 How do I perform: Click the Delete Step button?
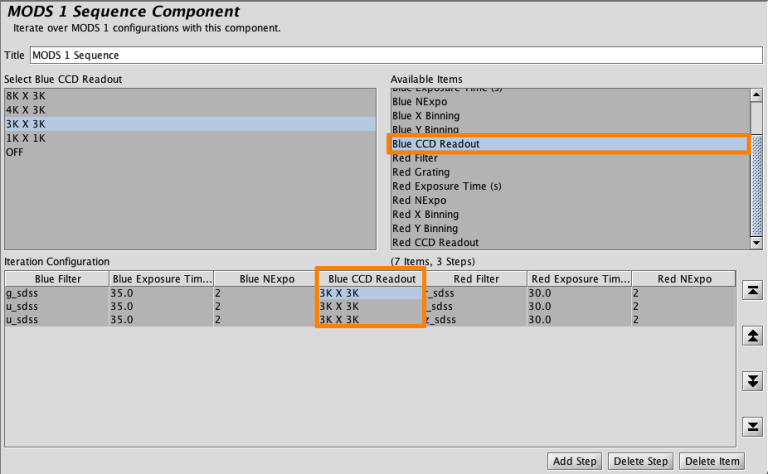point(641,461)
